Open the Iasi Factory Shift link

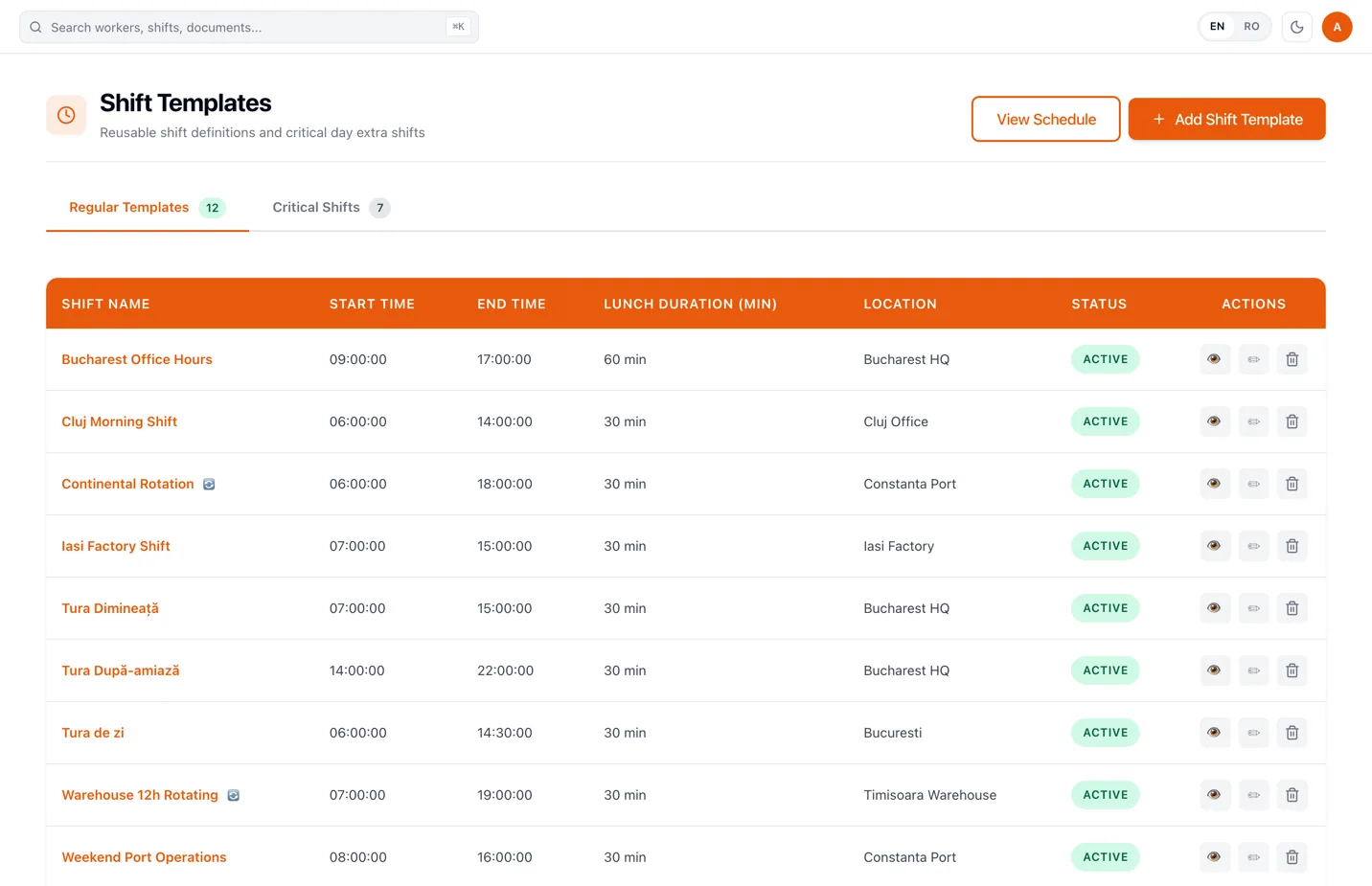point(116,546)
